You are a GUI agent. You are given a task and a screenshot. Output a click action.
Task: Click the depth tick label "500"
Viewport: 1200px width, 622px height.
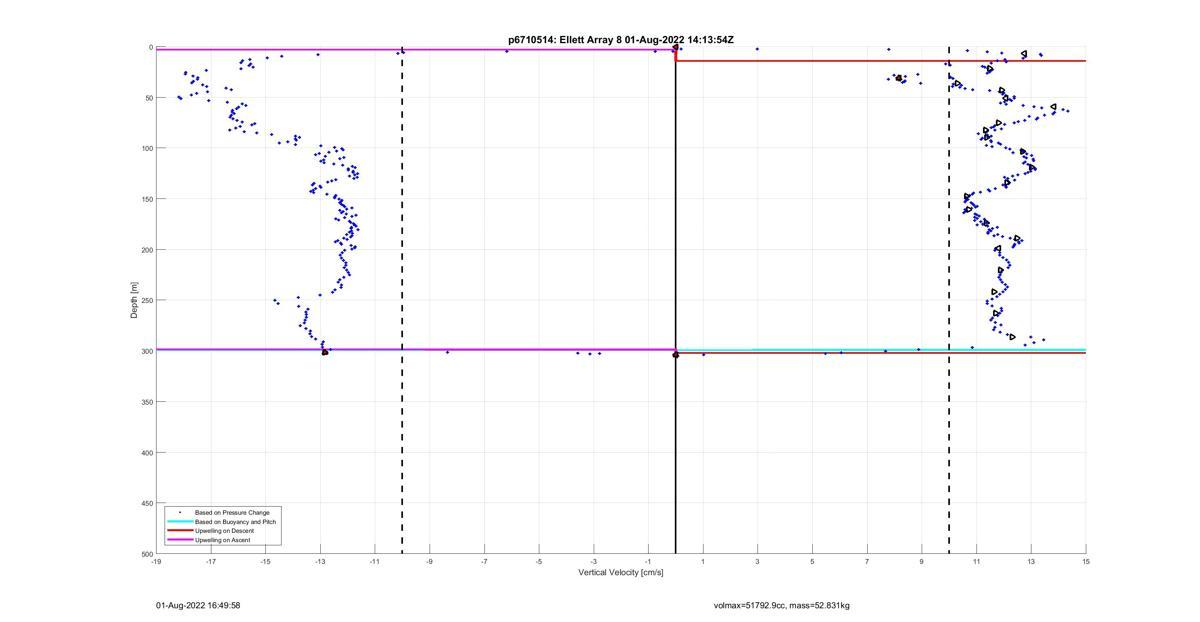coord(147,553)
